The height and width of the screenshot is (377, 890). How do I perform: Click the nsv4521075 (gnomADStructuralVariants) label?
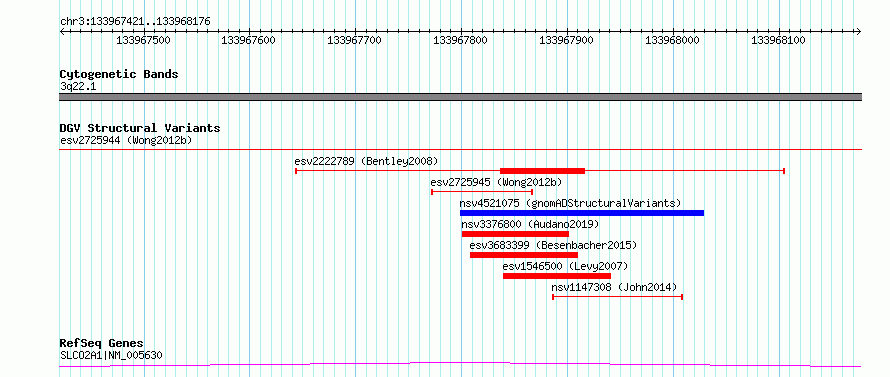570,203
